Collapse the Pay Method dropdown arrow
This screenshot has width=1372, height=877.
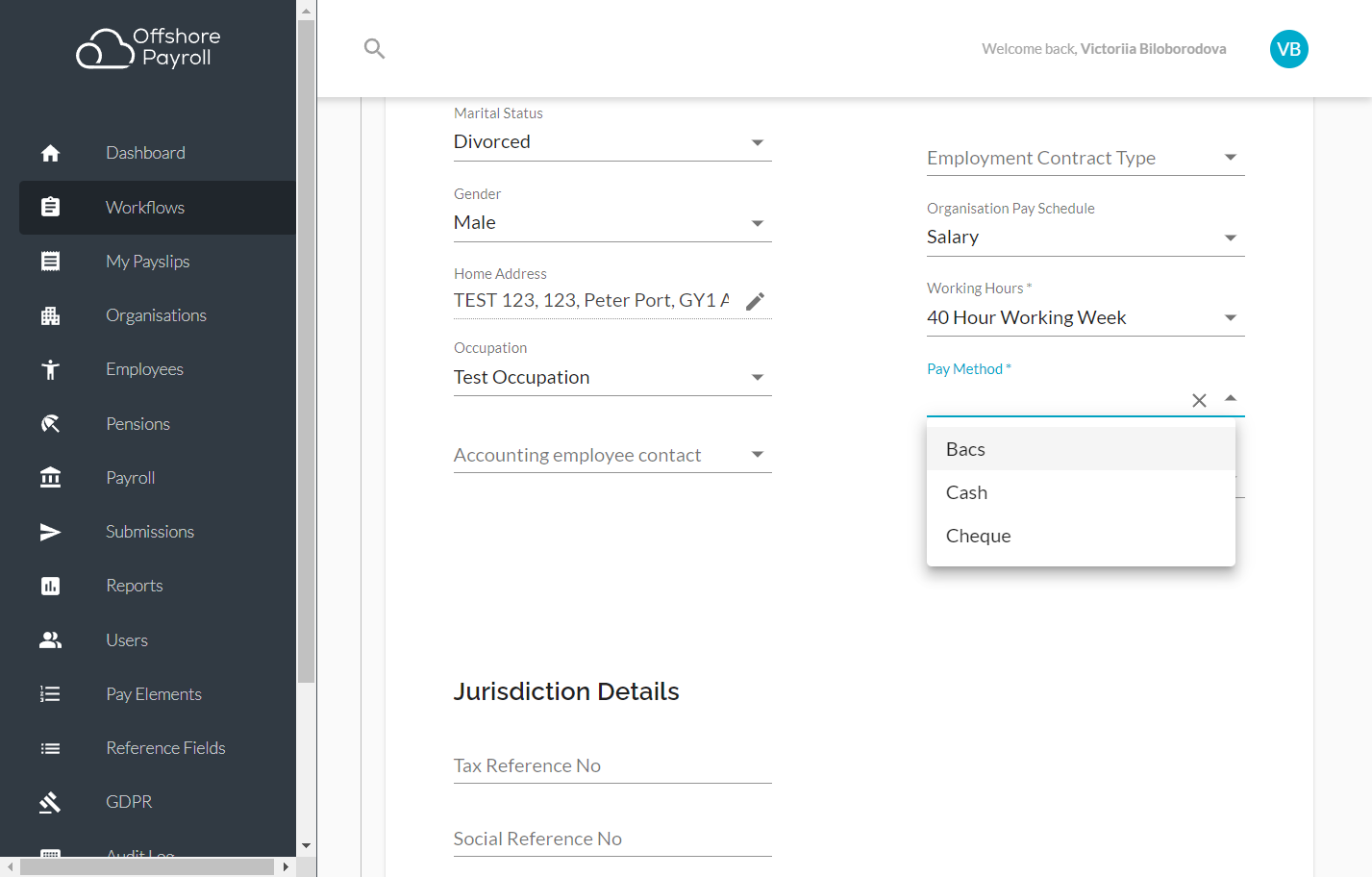(x=1231, y=398)
